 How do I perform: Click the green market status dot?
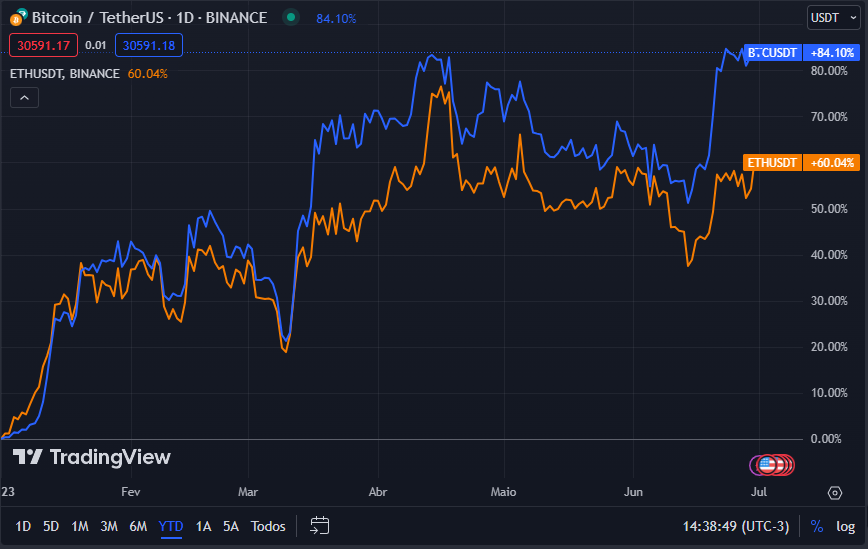click(x=291, y=18)
